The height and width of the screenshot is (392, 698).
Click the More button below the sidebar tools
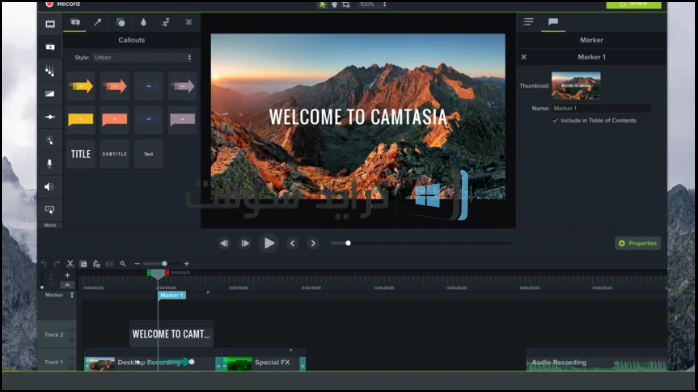[50, 225]
